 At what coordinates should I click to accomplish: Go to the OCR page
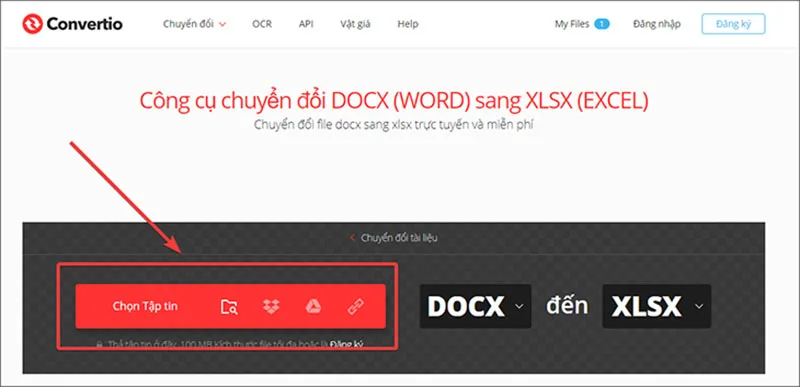point(262,24)
